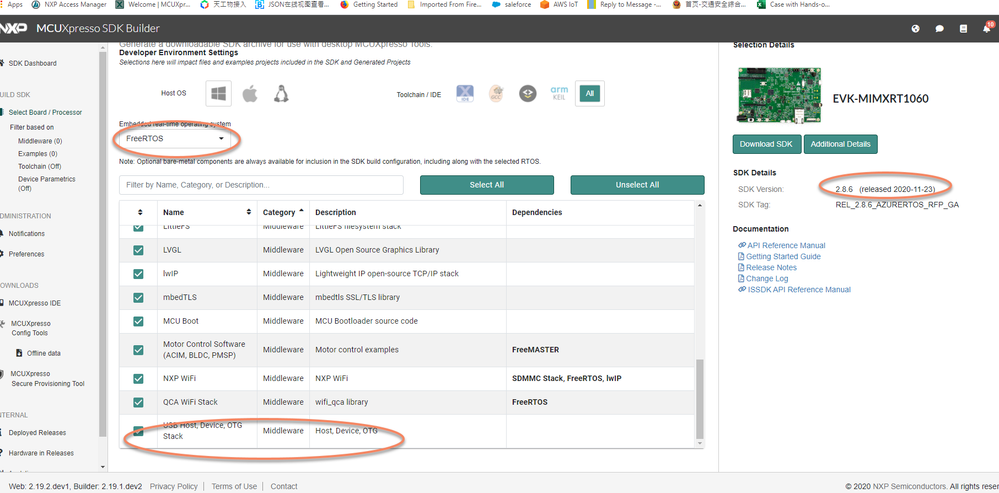Open Toolchain (Off) filter in sidebar
999x493 pixels.
(40, 166)
